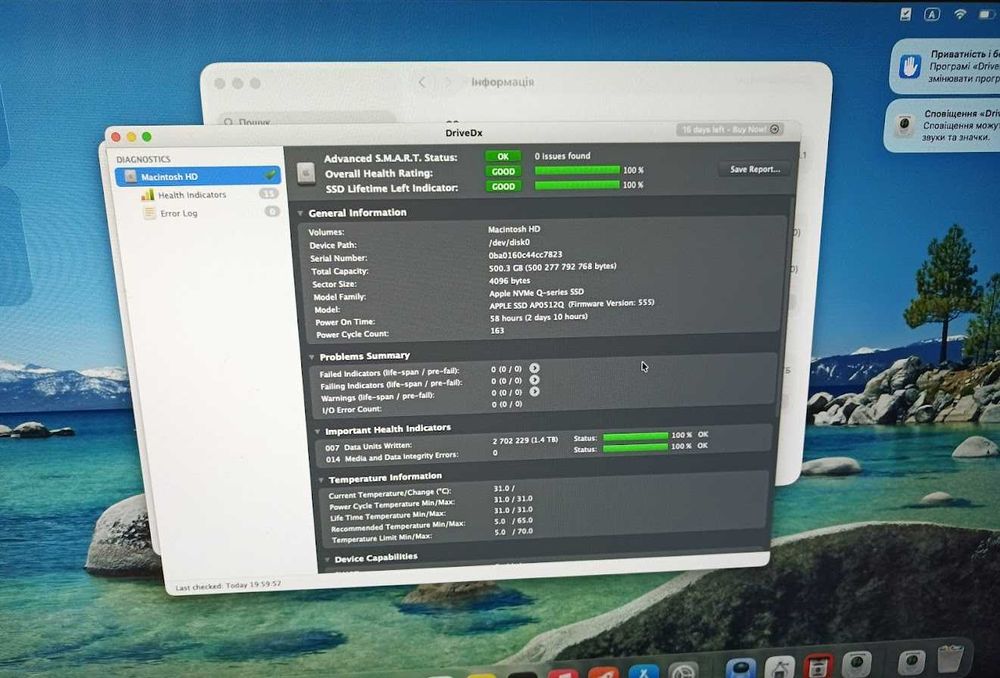Click the Error Log document icon
Viewport: 1000px width, 678px height.
[x=149, y=213]
